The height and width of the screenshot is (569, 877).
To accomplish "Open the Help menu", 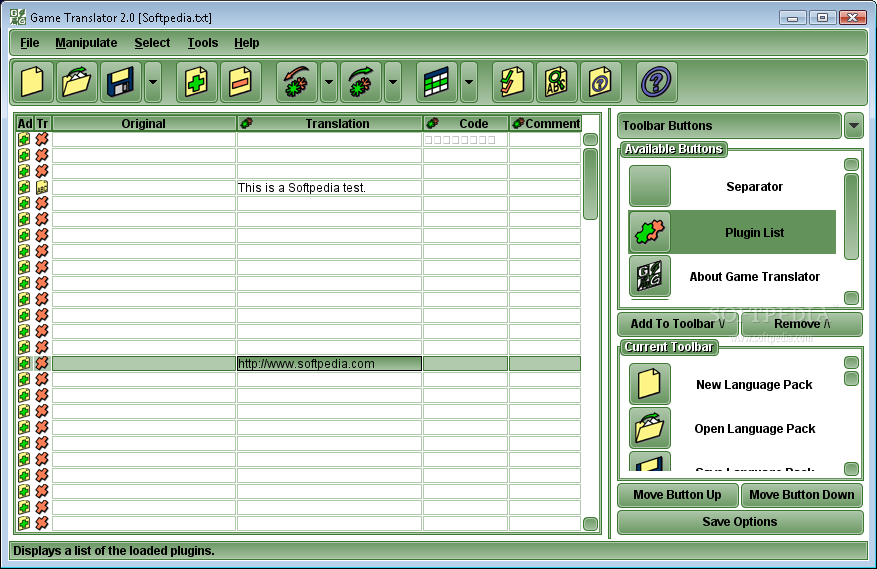I will [x=247, y=43].
